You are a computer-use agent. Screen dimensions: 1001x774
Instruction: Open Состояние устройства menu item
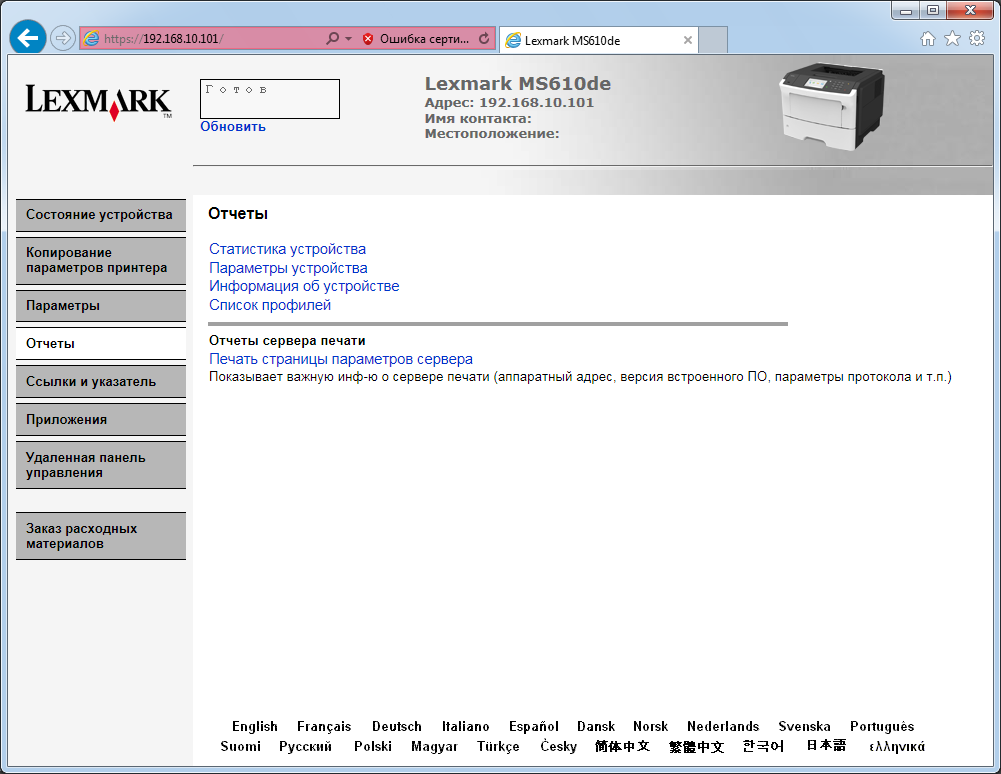pyautogui.click(x=101, y=215)
